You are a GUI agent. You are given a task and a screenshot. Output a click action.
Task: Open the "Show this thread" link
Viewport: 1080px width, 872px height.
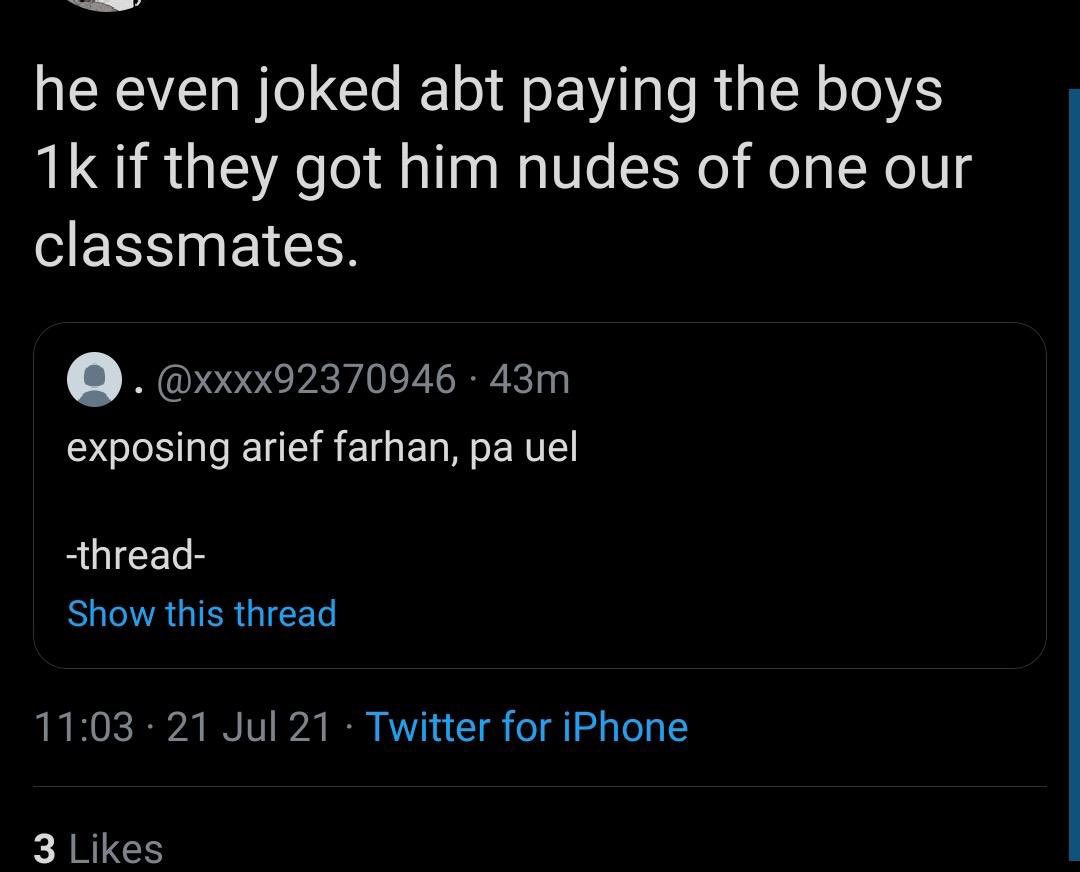(202, 613)
